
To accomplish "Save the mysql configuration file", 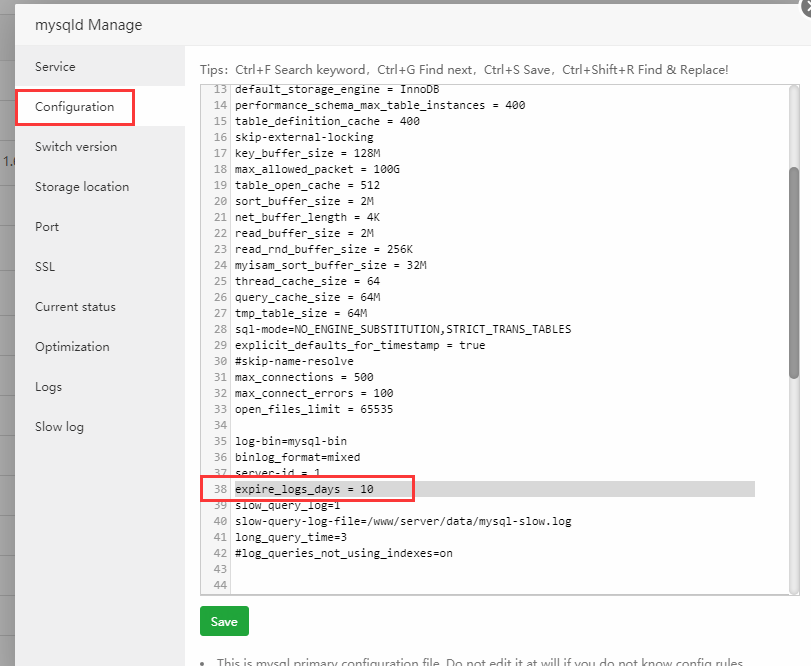I will 224,621.
